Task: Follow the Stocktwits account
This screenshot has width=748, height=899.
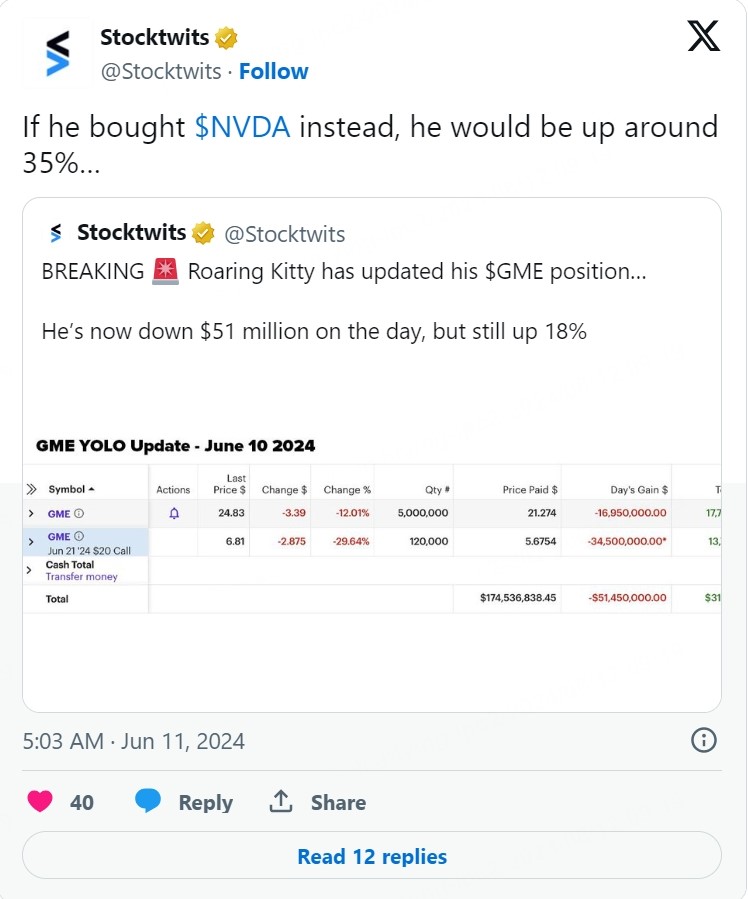Action: pyautogui.click(x=273, y=71)
